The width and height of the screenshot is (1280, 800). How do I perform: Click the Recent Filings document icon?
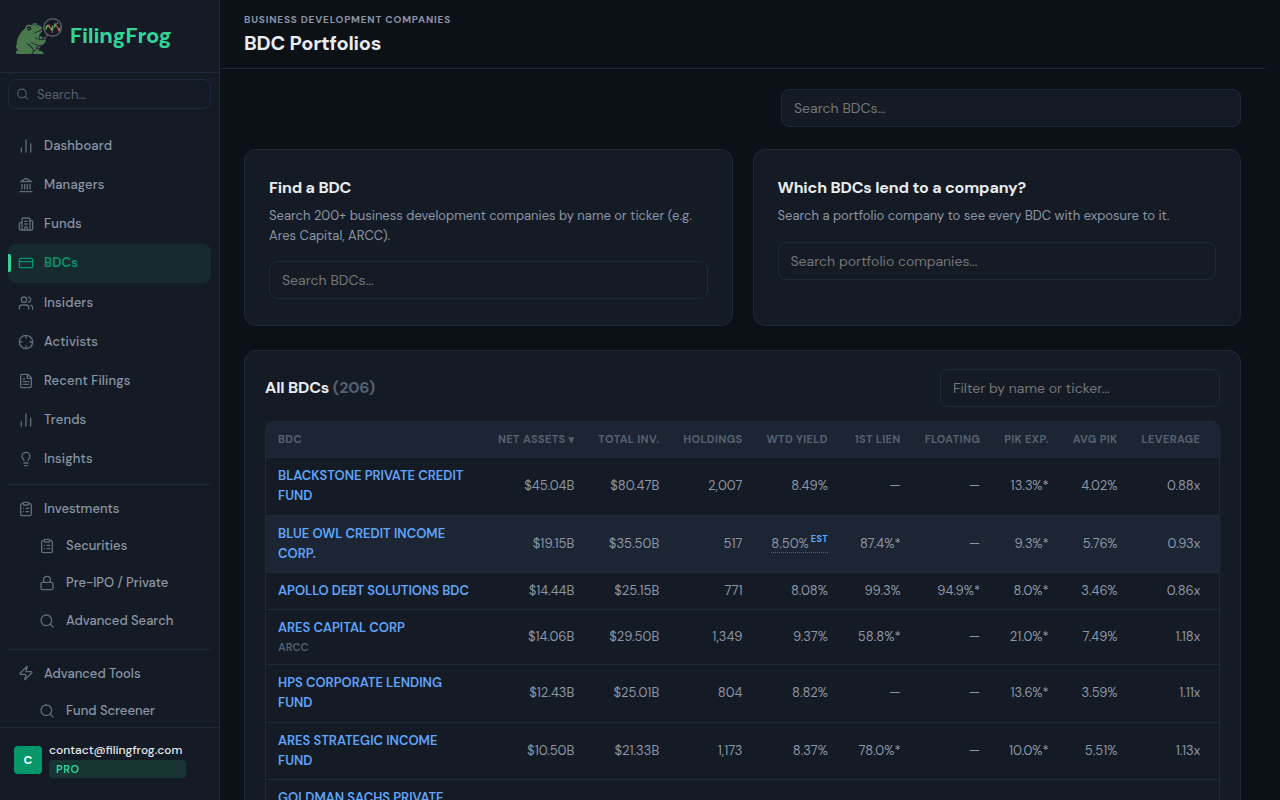26,381
